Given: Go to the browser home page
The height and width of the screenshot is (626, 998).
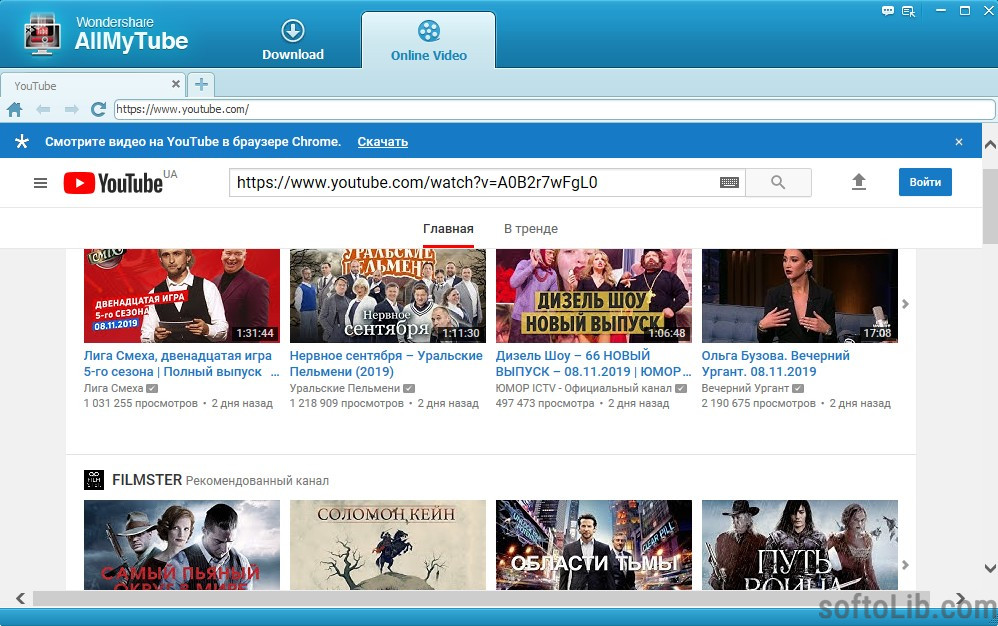Looking at the screenshot, I should pyautogui.click(x=15, y=109).
